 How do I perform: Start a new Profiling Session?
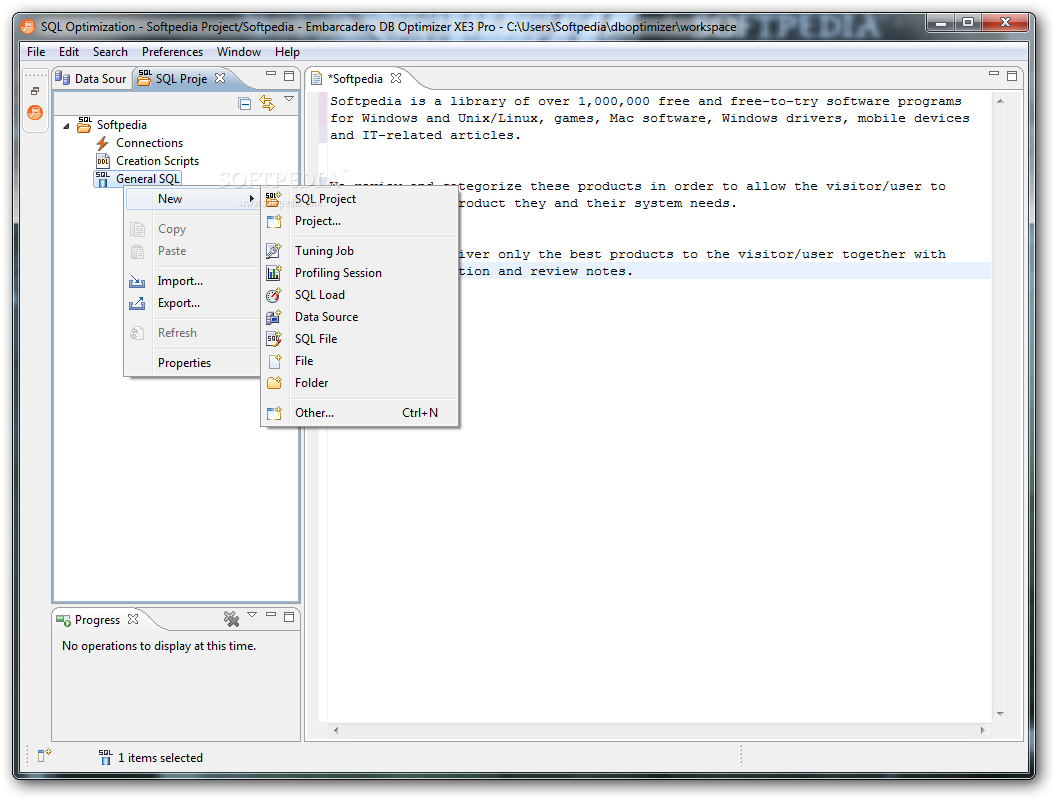coord(359,273)
